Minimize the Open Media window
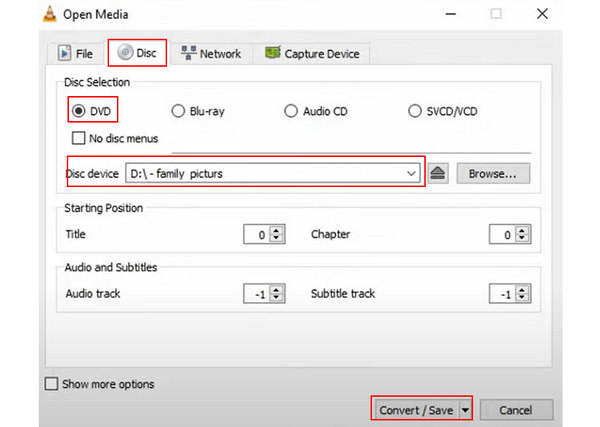The image size is (600, 427). [451, 14]
